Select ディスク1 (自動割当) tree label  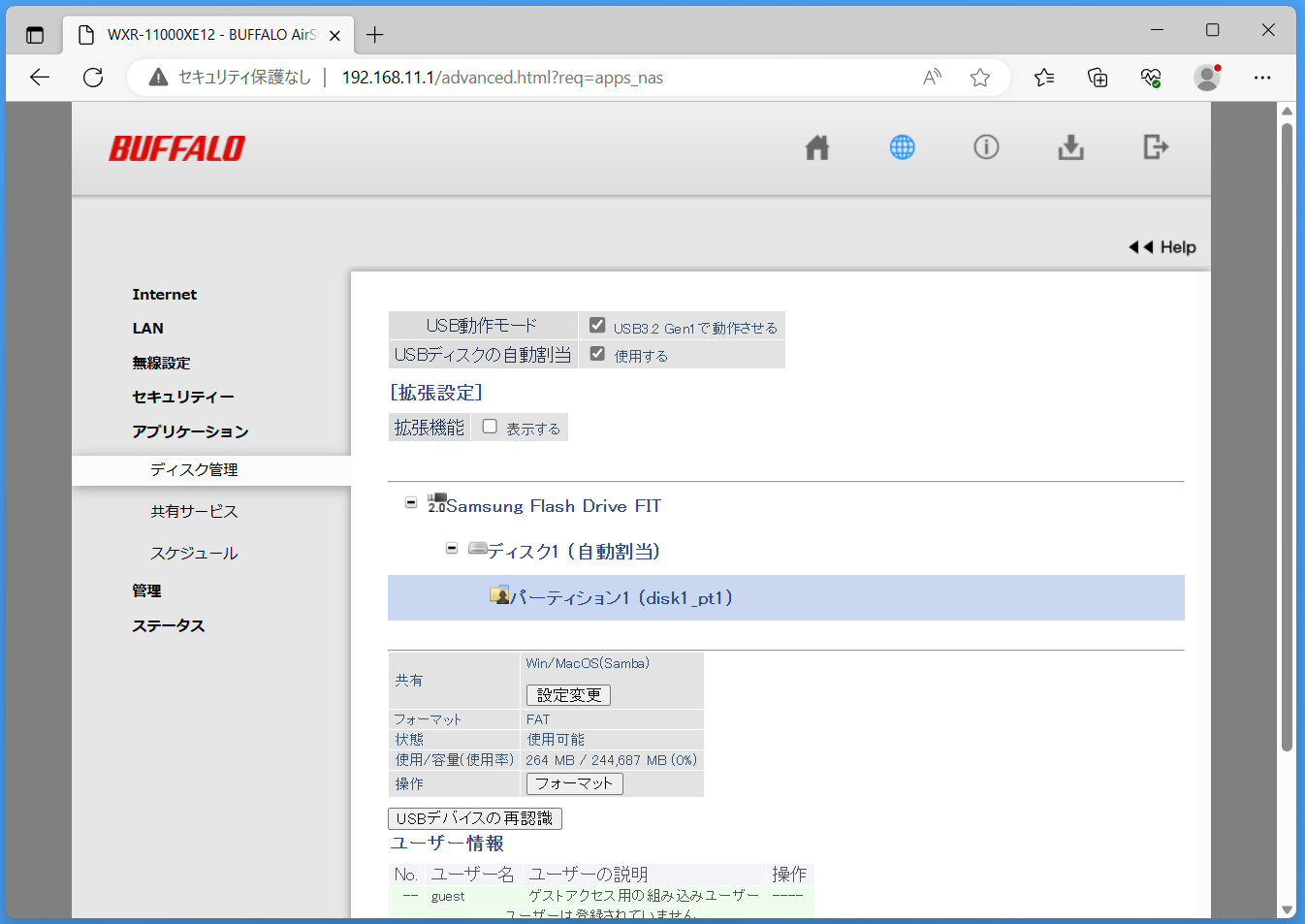(573, 552)
